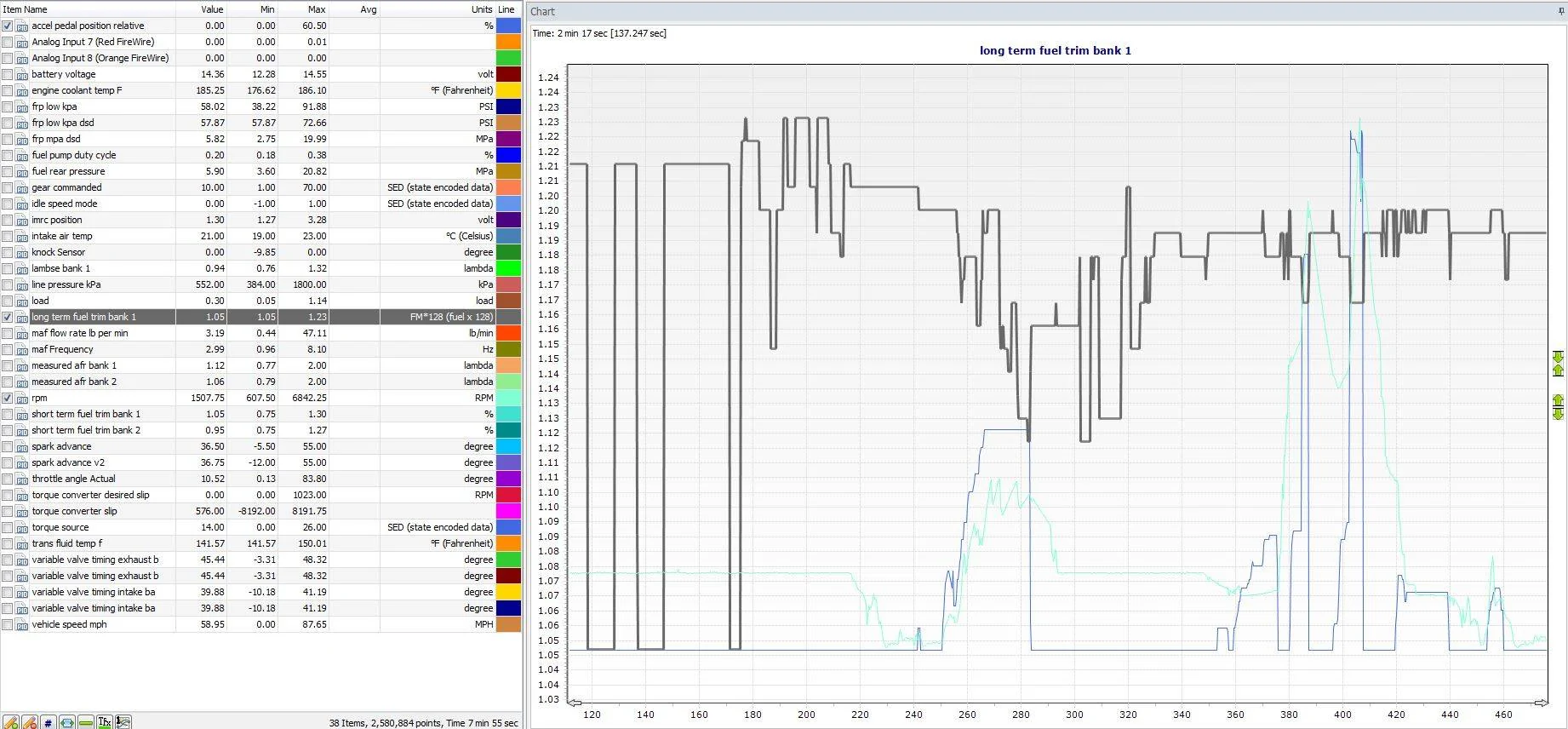The width and height of the screenshot is (1568, 729).
Task: Select the intake air temp row
Action: [260, 236]
